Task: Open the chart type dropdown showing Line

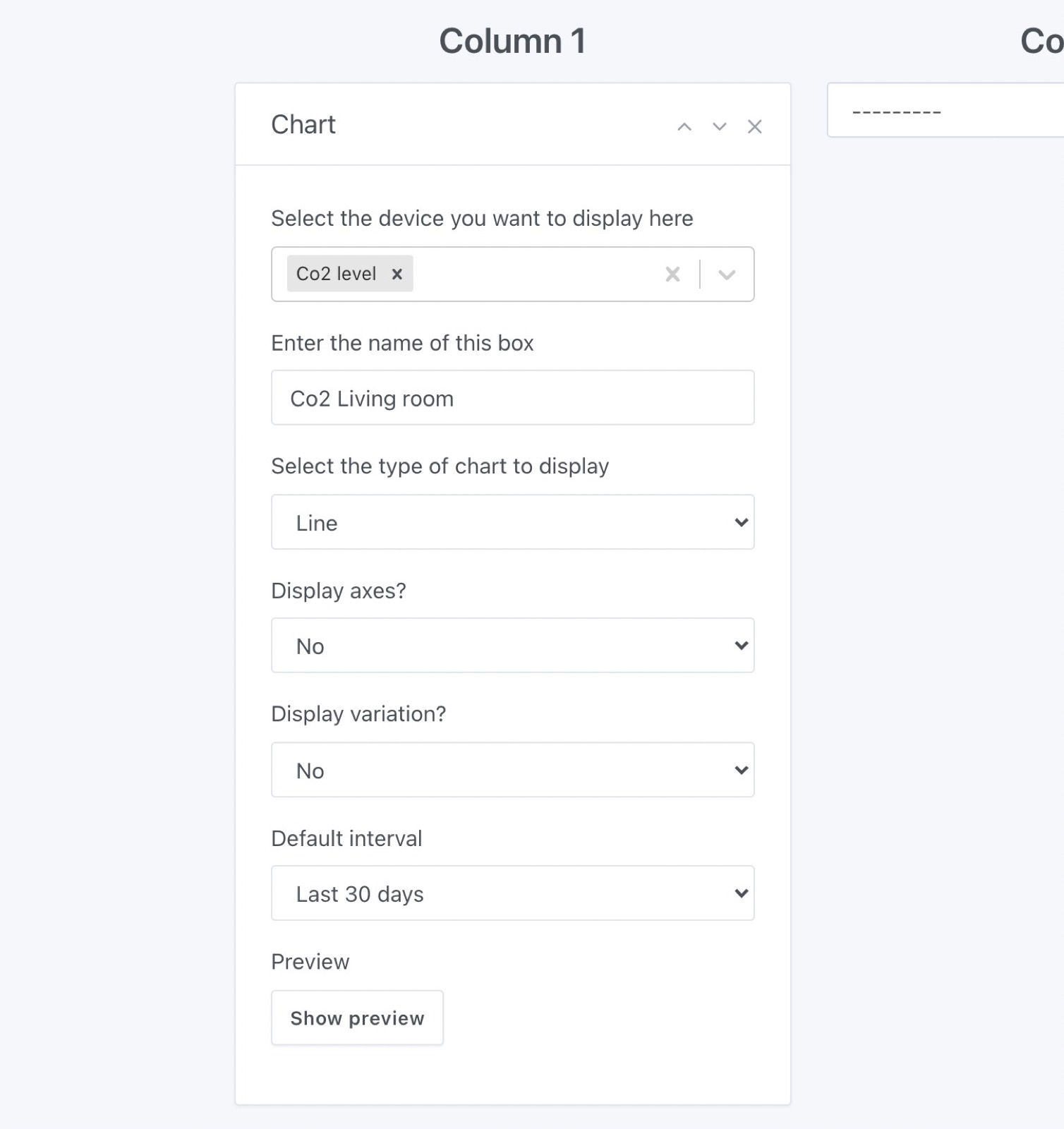Action: click(x=512, y=522)
